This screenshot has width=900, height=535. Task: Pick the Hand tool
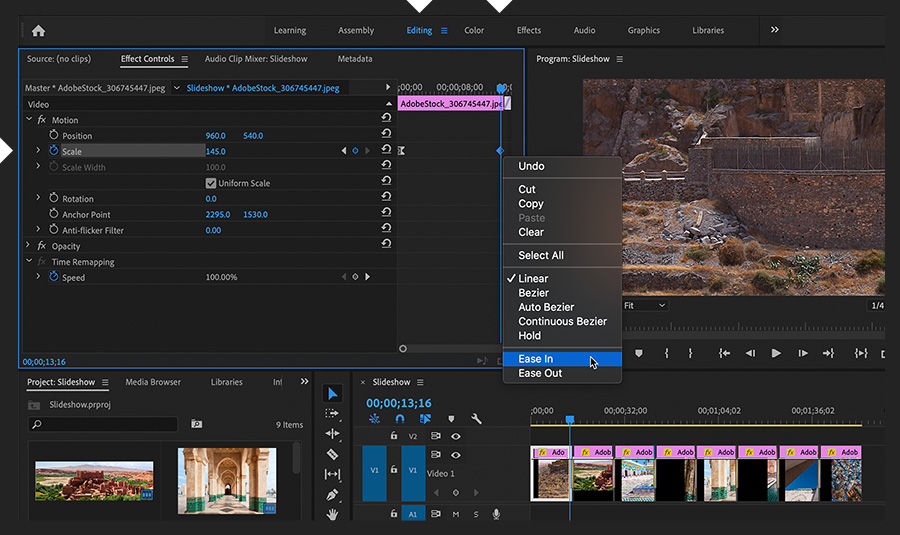pyautogui.click(x=333, y=514)
